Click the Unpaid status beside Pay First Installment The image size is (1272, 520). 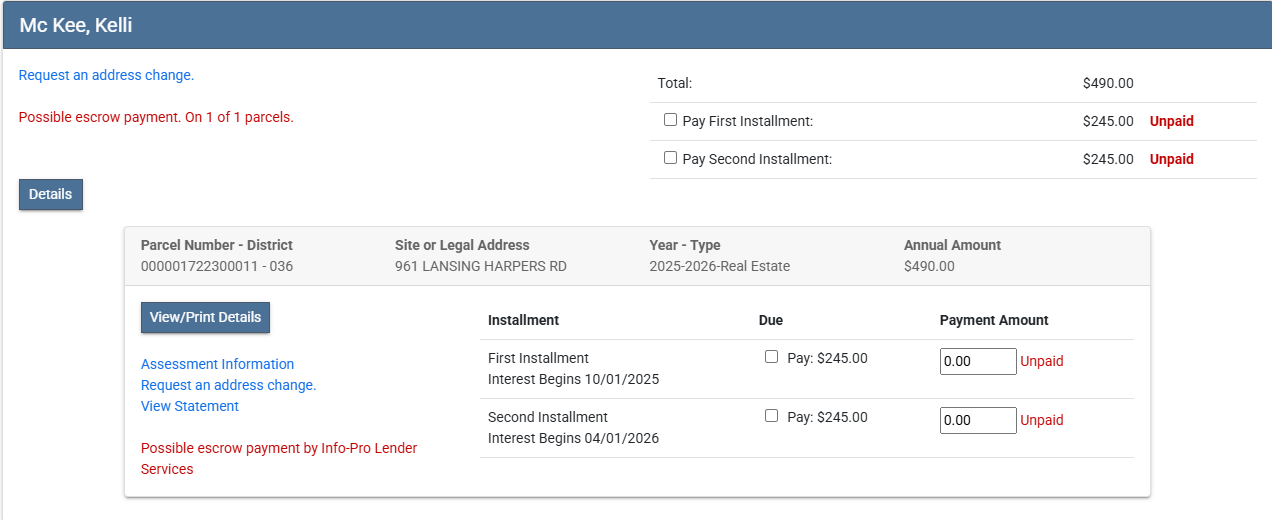[x=1171, y=121]
